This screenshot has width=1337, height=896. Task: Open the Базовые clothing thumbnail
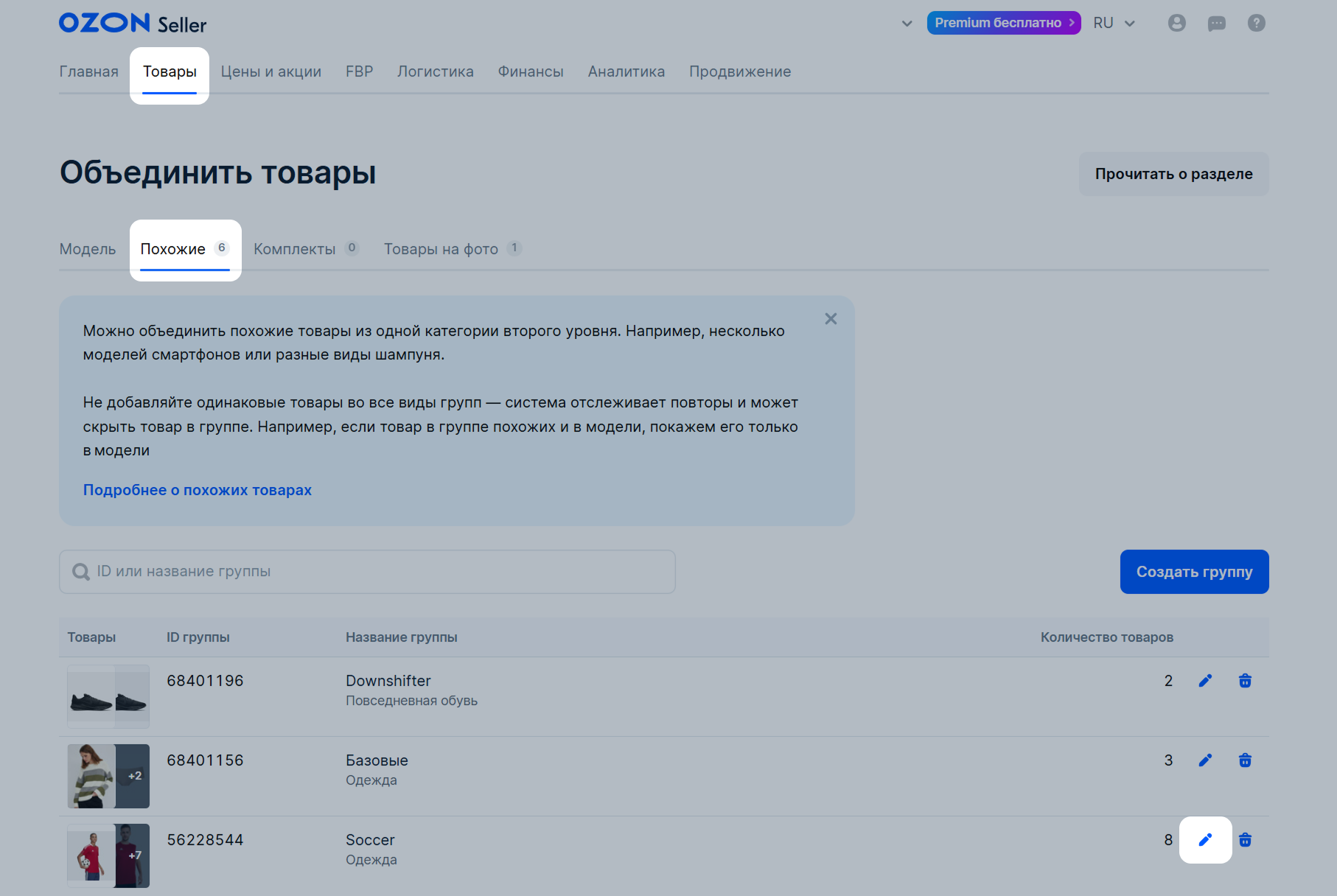[x=108, y=776]
